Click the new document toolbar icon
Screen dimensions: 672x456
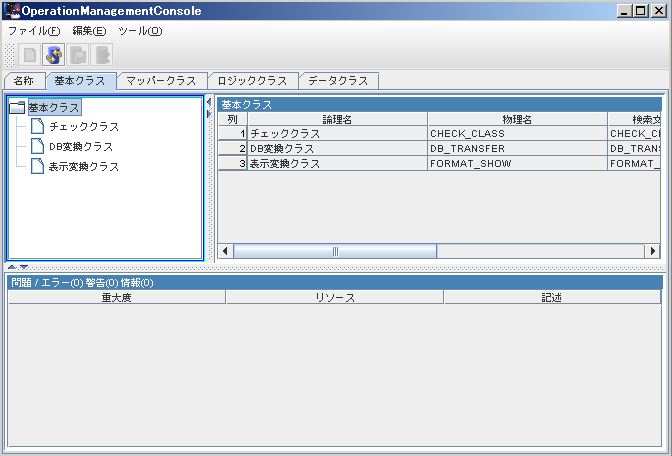[30, 55]
